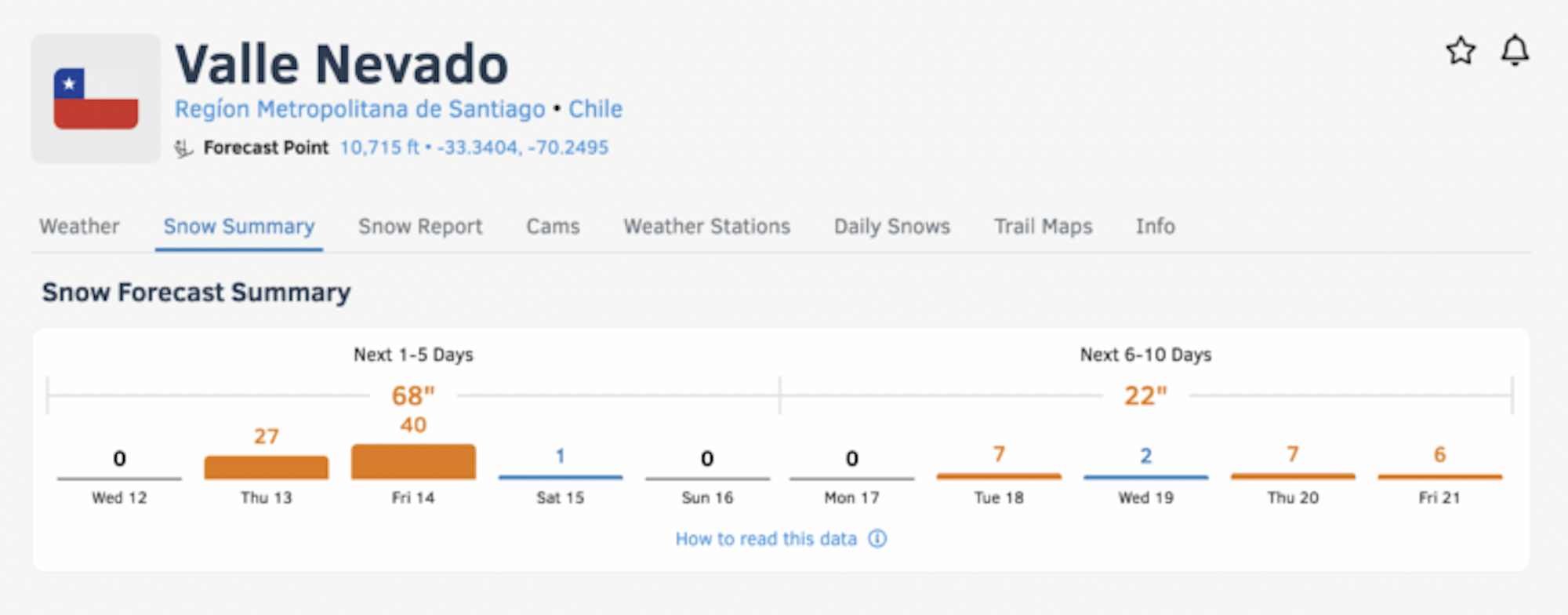View the Trail Maps tab
This screenshot has height=615, width=1568.
click(1043, 227)
